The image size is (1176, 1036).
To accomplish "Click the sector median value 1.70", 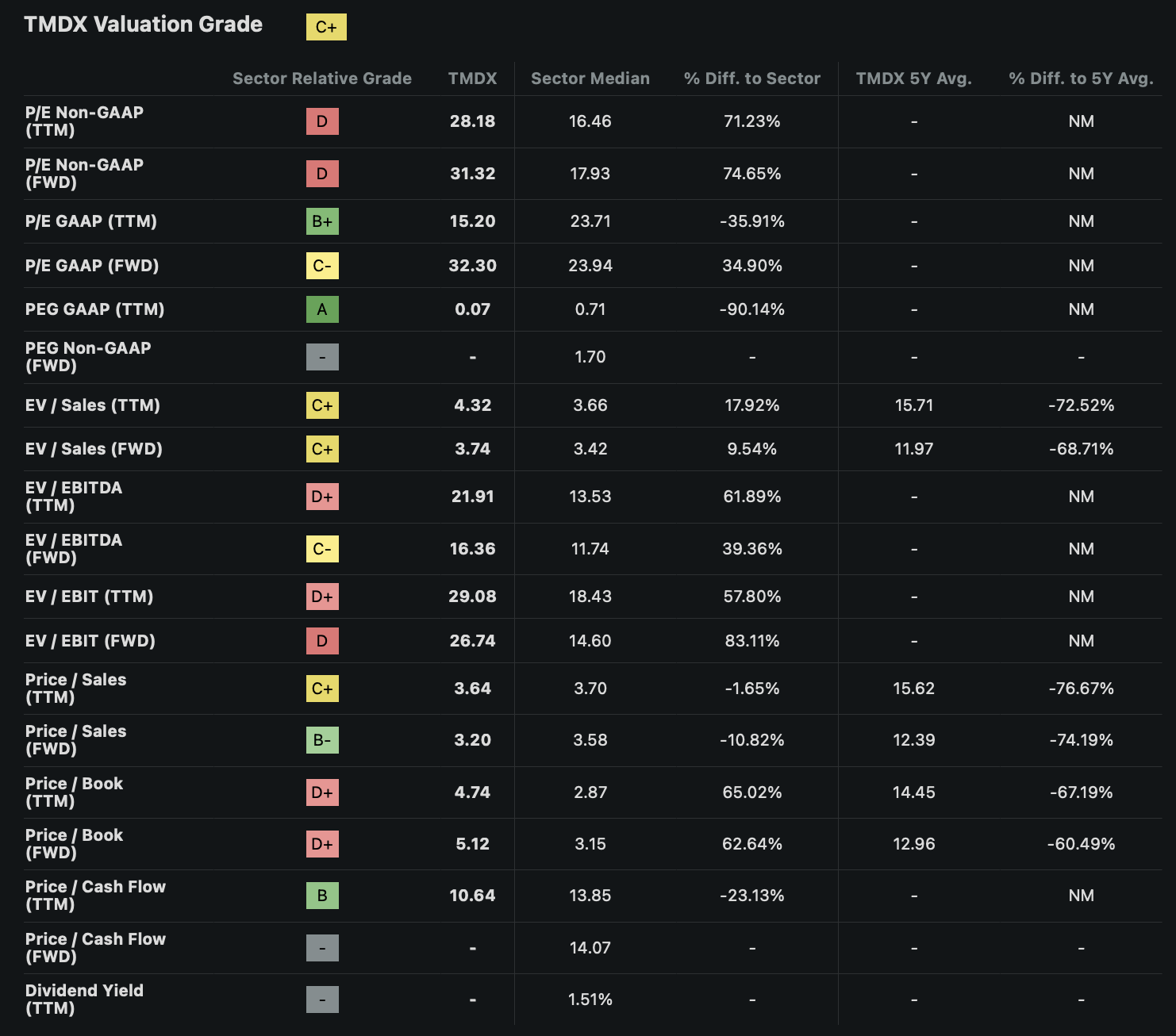I will pos(590,357).
